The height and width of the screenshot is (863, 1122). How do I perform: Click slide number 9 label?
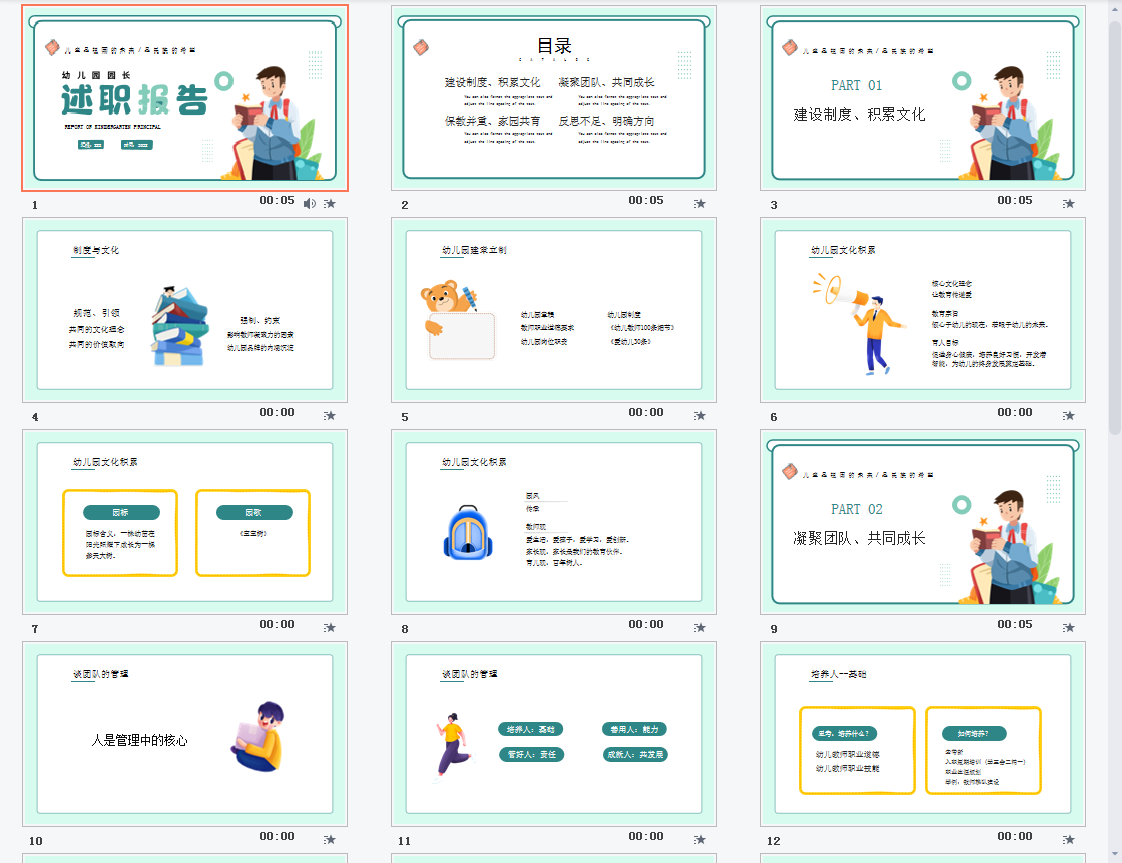pyautogui.click(x=774, y=628)
